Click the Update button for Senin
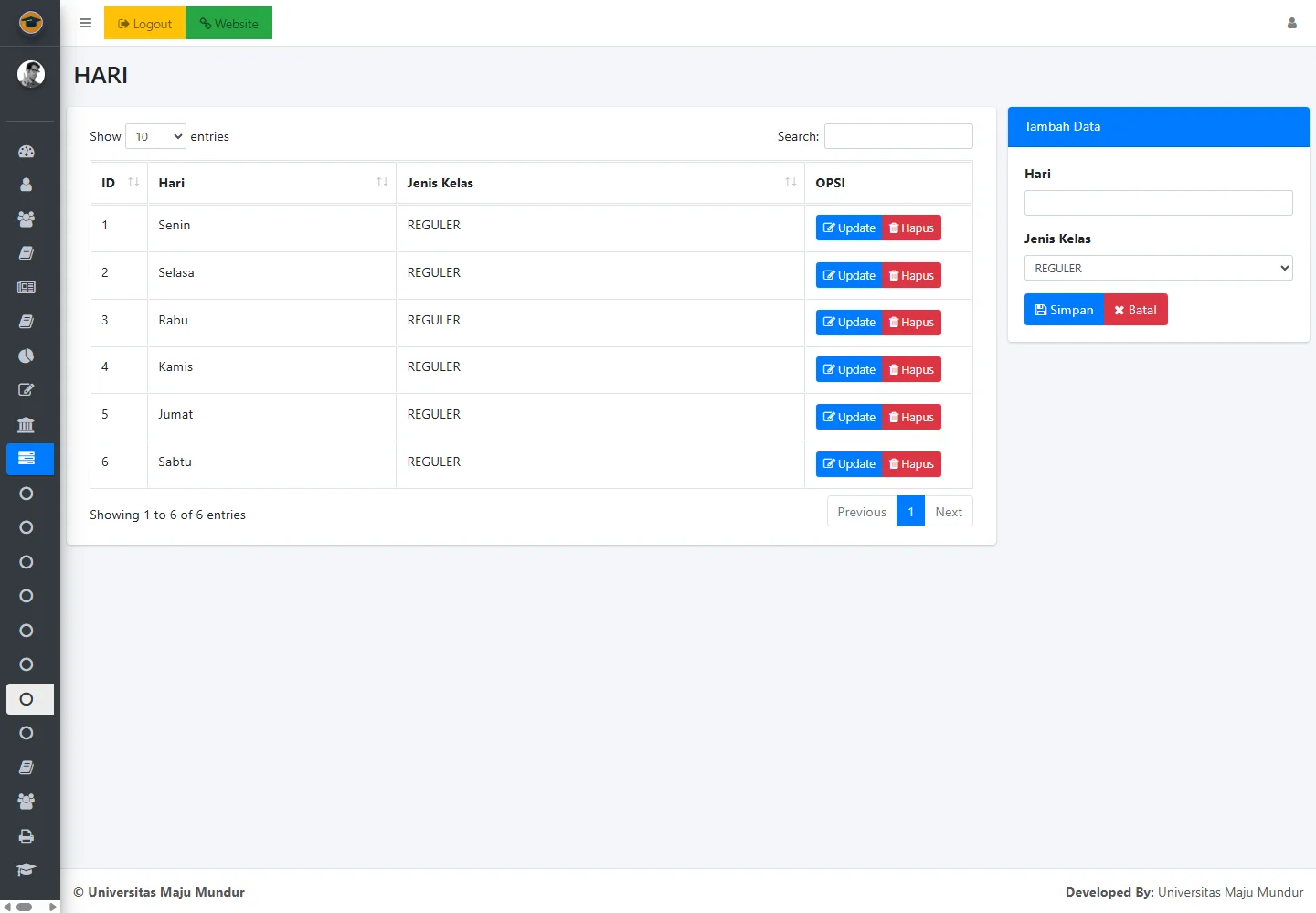The image size is (1316, 913). click(849, 228)
